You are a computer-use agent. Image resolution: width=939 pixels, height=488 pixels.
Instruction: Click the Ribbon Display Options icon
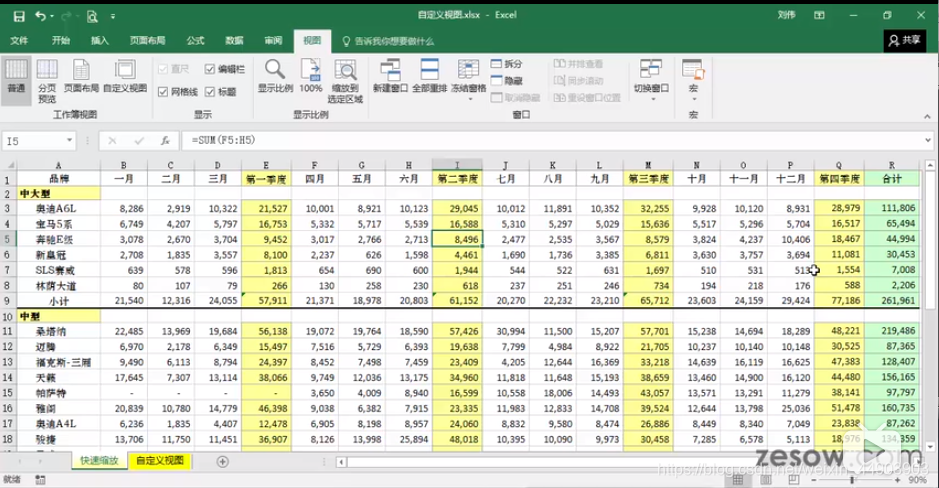click(819, 16)
